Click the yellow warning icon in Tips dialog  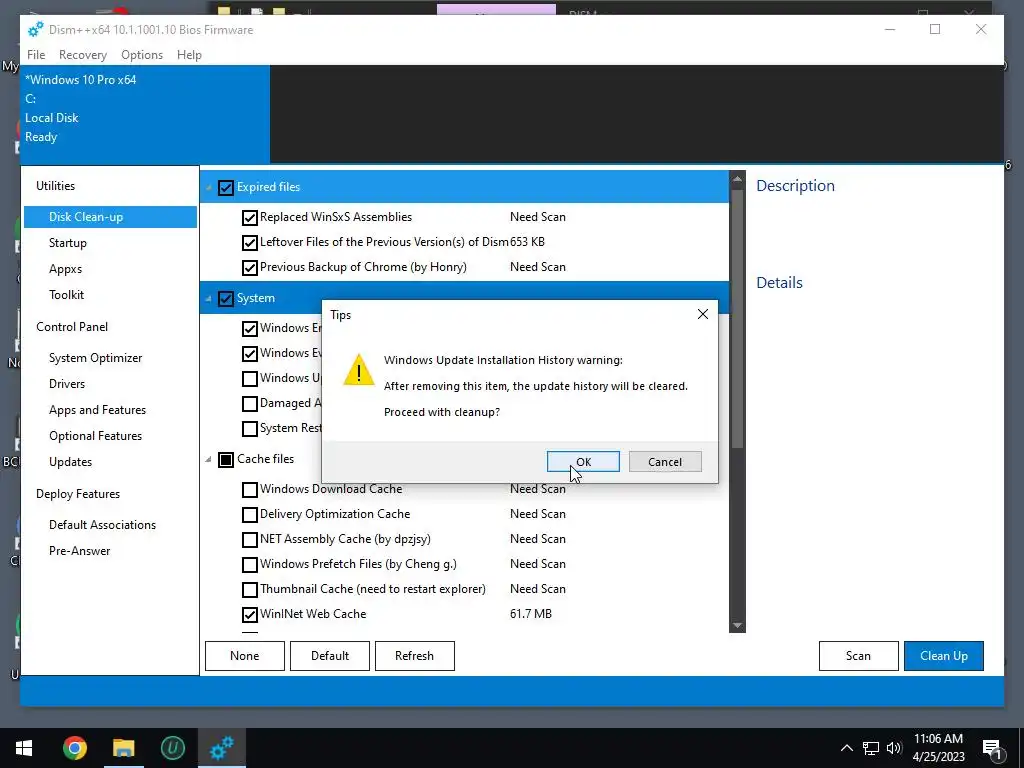point(359,370)
